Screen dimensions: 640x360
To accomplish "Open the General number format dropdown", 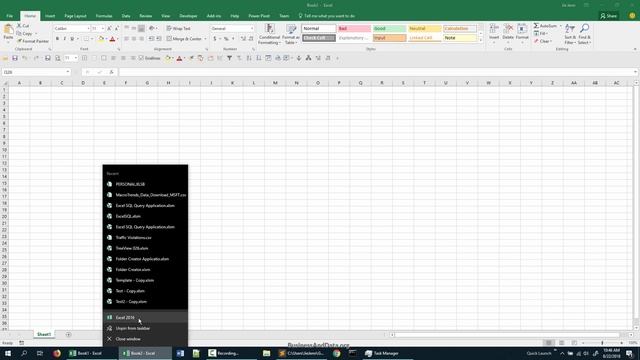I will coord(252,29).
